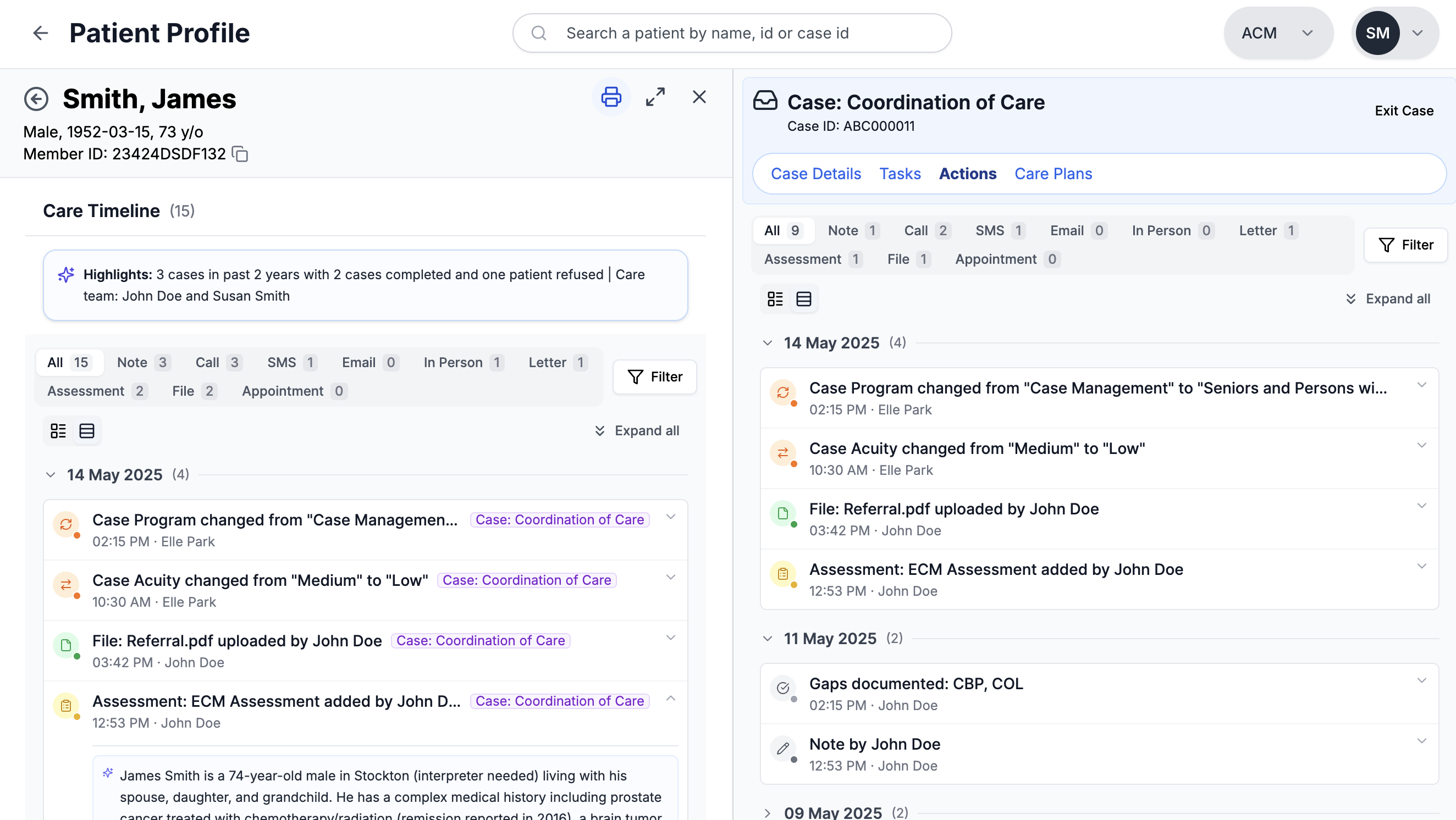Copy Member ID with the copy icon
The width and height of the screenshot is (1456, 820).
point(240,154)
